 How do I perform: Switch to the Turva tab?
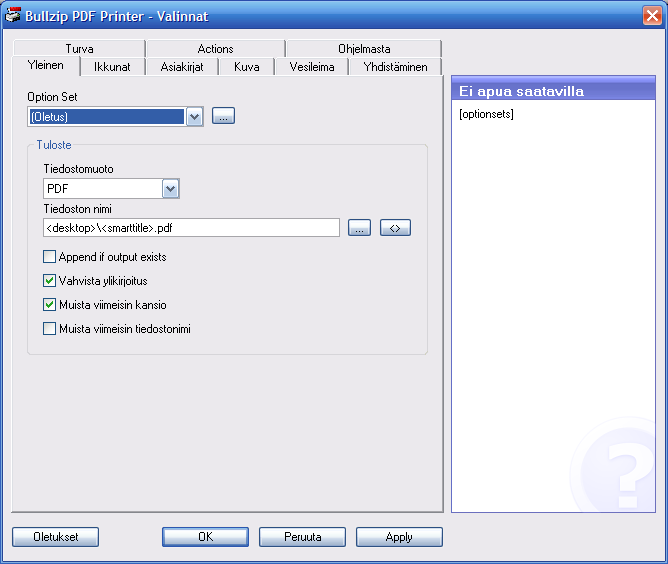tap(79, 49)
